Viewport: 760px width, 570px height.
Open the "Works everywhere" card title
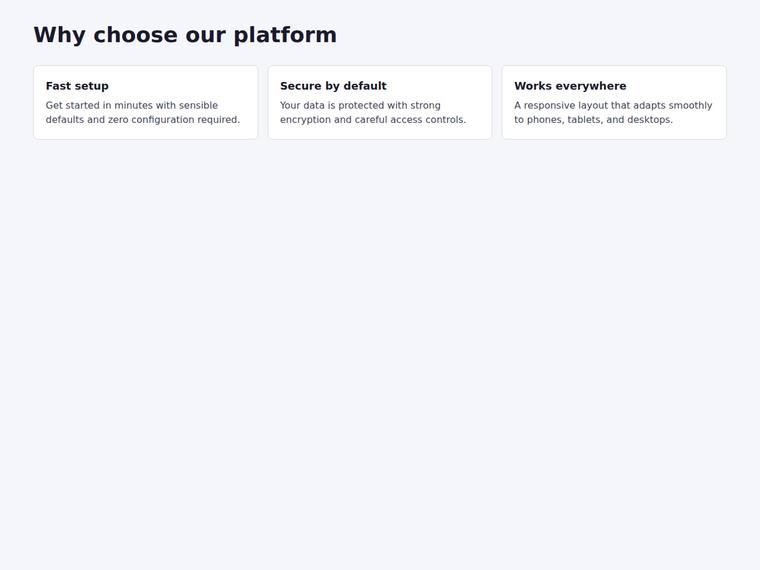[x=570, y=86]
